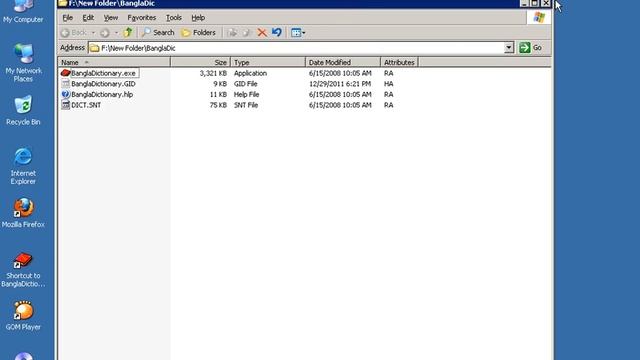Open the View menu

(111, 18)
